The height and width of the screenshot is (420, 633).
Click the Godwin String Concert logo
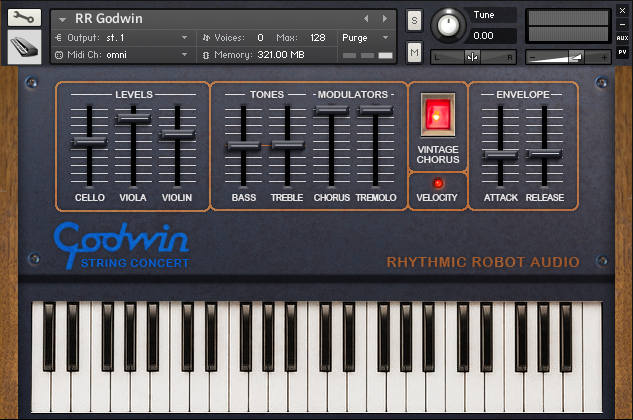pyautogui.click(x=121, y=246)
